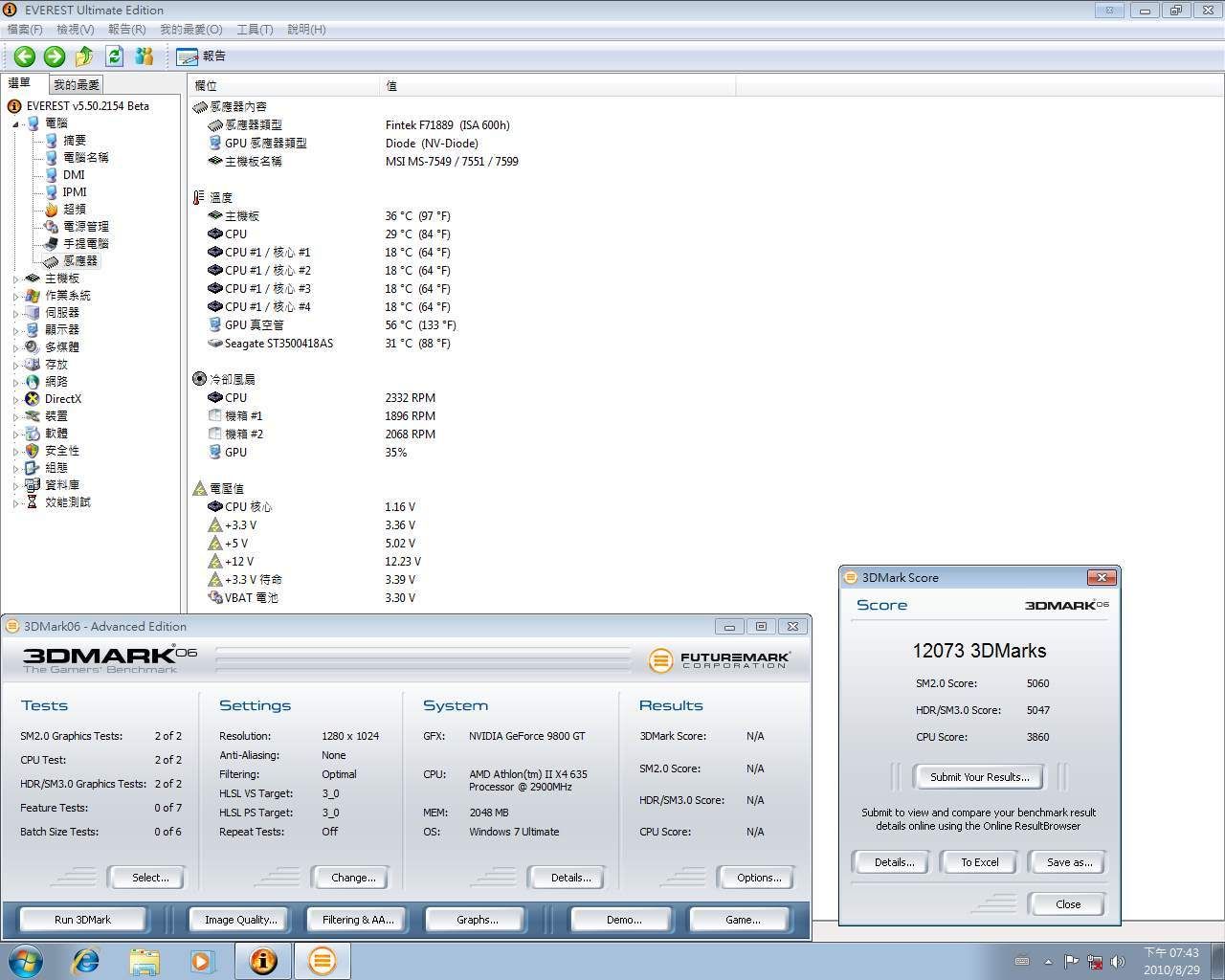Open the 我的最愛(O) menu
The image size is (1225, 980).
tap(191, 30)
